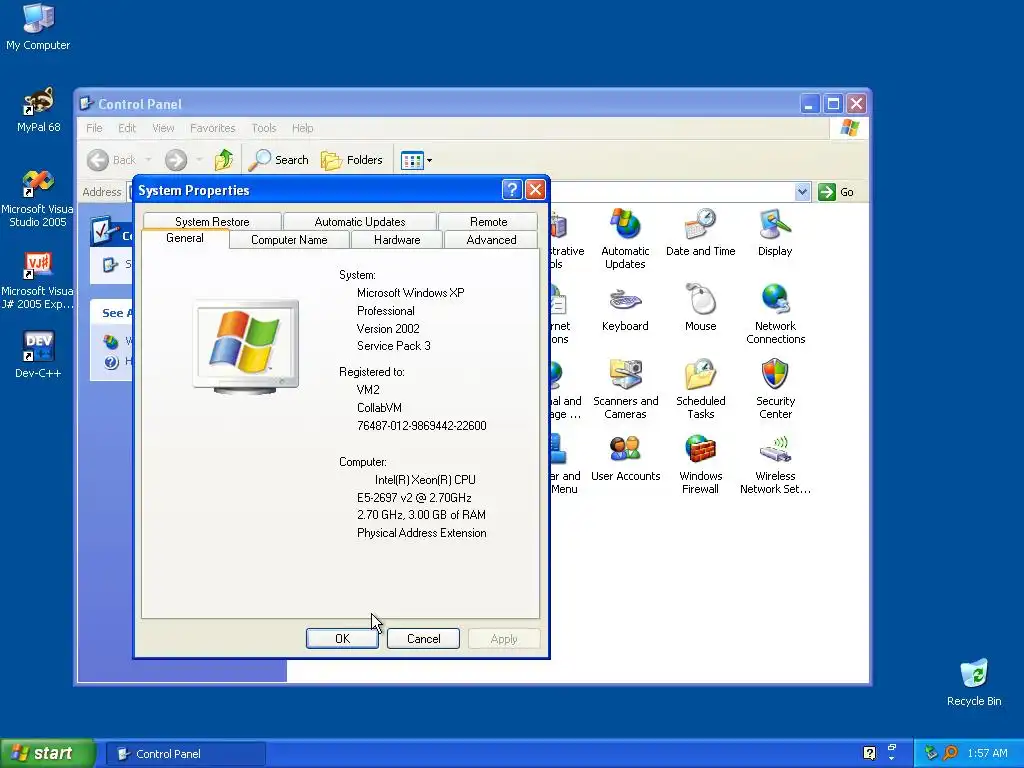Click the help question mark in System Properties
Image resolution: width=1024 pixels, height=768 pixels.
(512, 190)
